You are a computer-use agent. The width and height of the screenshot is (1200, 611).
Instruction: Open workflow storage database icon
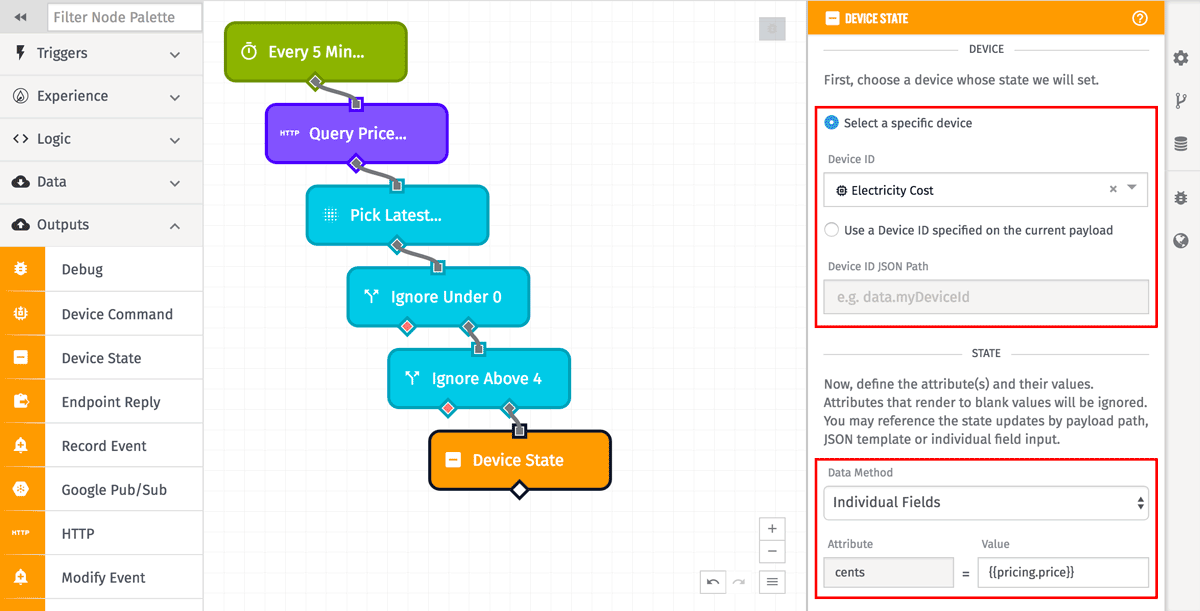[x=1181, y=144]
